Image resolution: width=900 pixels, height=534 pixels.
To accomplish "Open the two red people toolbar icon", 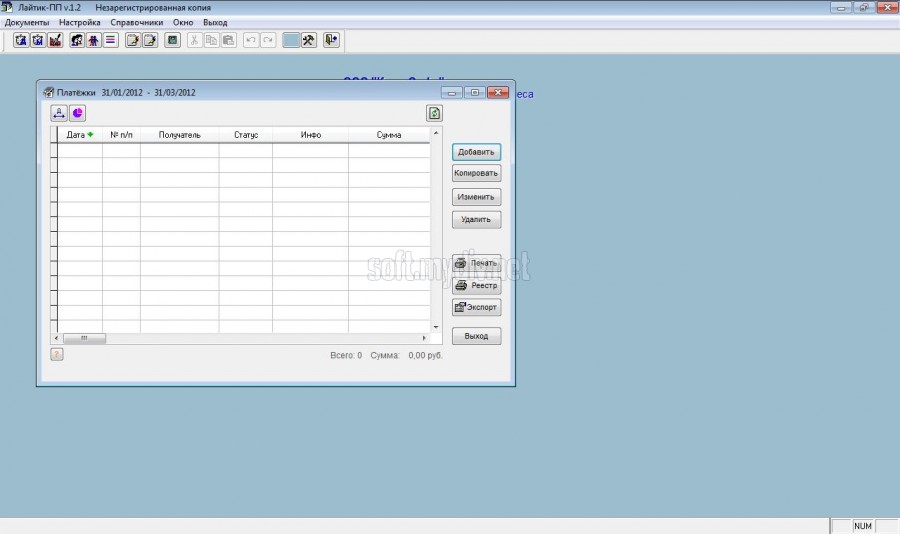I will coord(94,40).
